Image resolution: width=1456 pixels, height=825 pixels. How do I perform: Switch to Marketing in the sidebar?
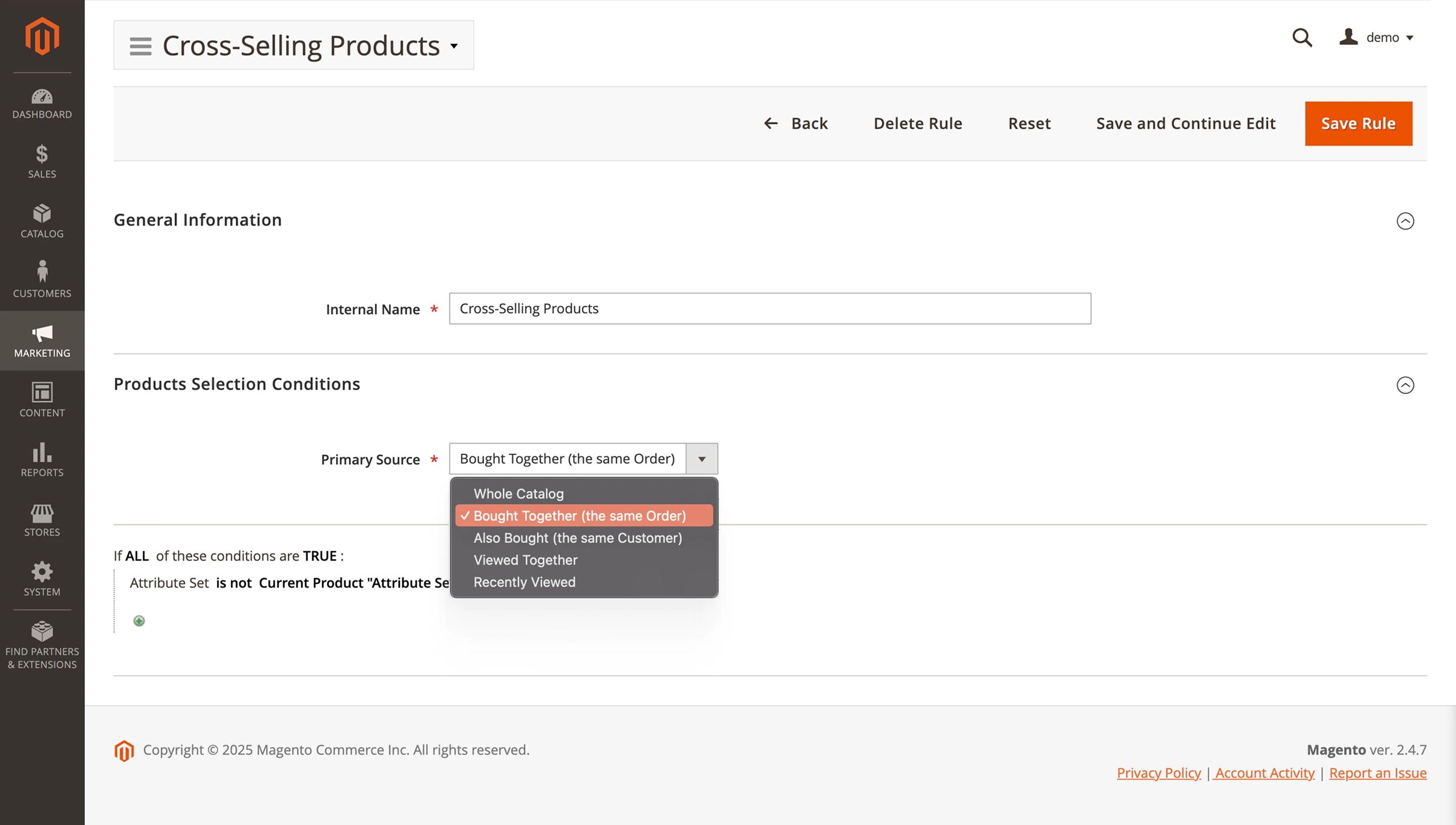click(x=42, y=340)
